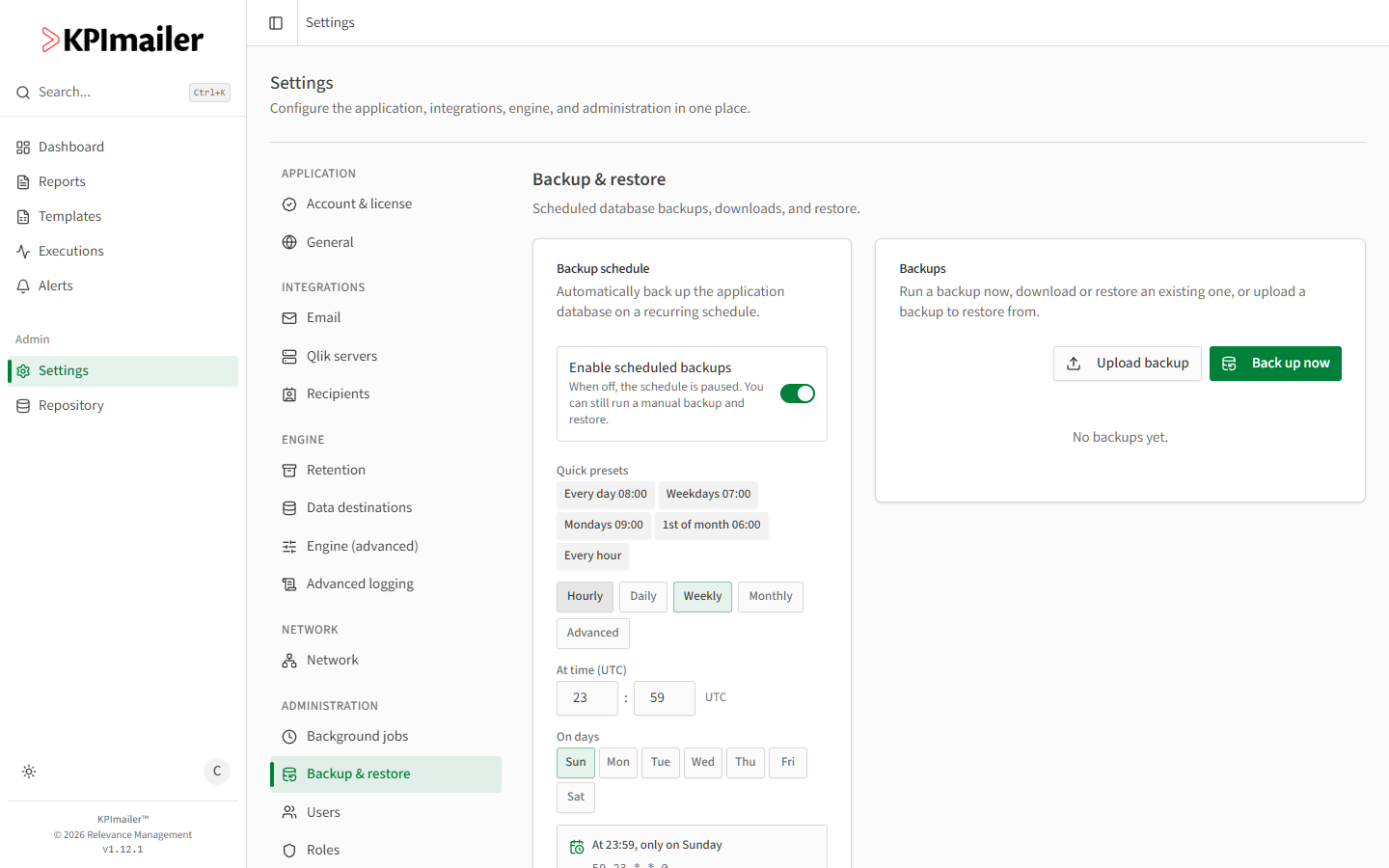Toggle light/dark theme sun icon
Screen dimensions: 1389x868
point(29,772)
